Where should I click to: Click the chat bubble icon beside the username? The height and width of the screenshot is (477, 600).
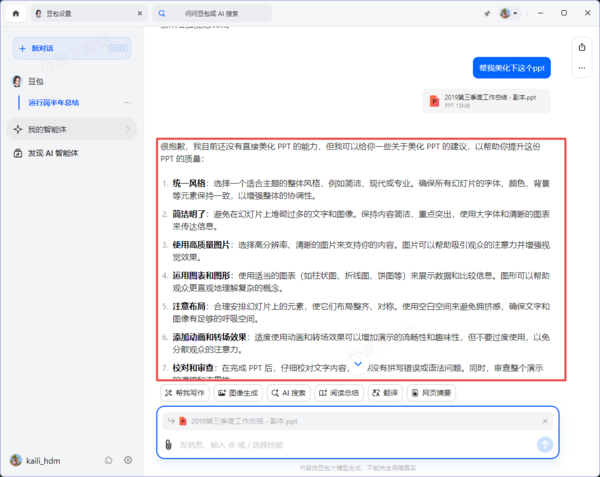coord(109,460)
